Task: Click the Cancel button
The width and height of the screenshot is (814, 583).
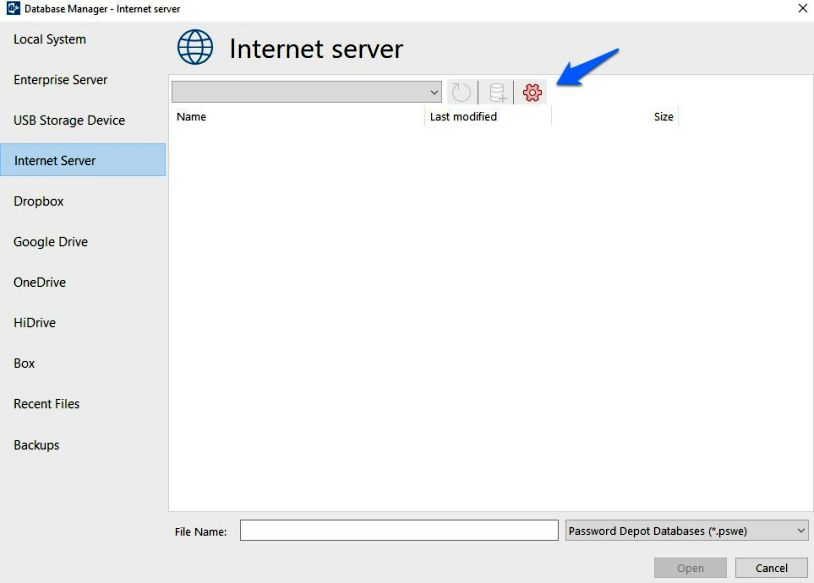Action: (771, 568)
